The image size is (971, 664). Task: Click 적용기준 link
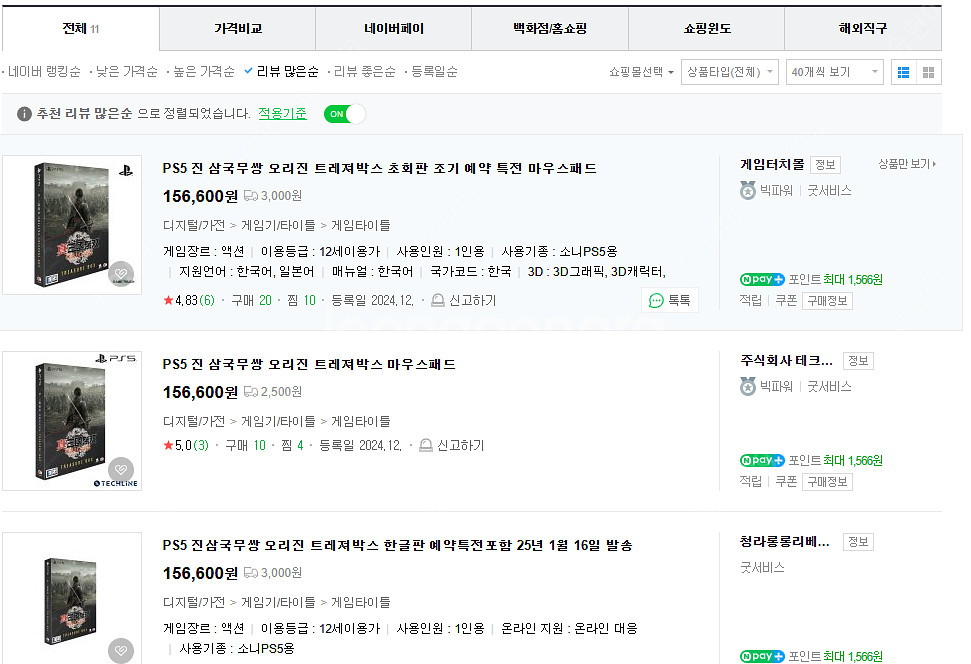pos(282,113)
